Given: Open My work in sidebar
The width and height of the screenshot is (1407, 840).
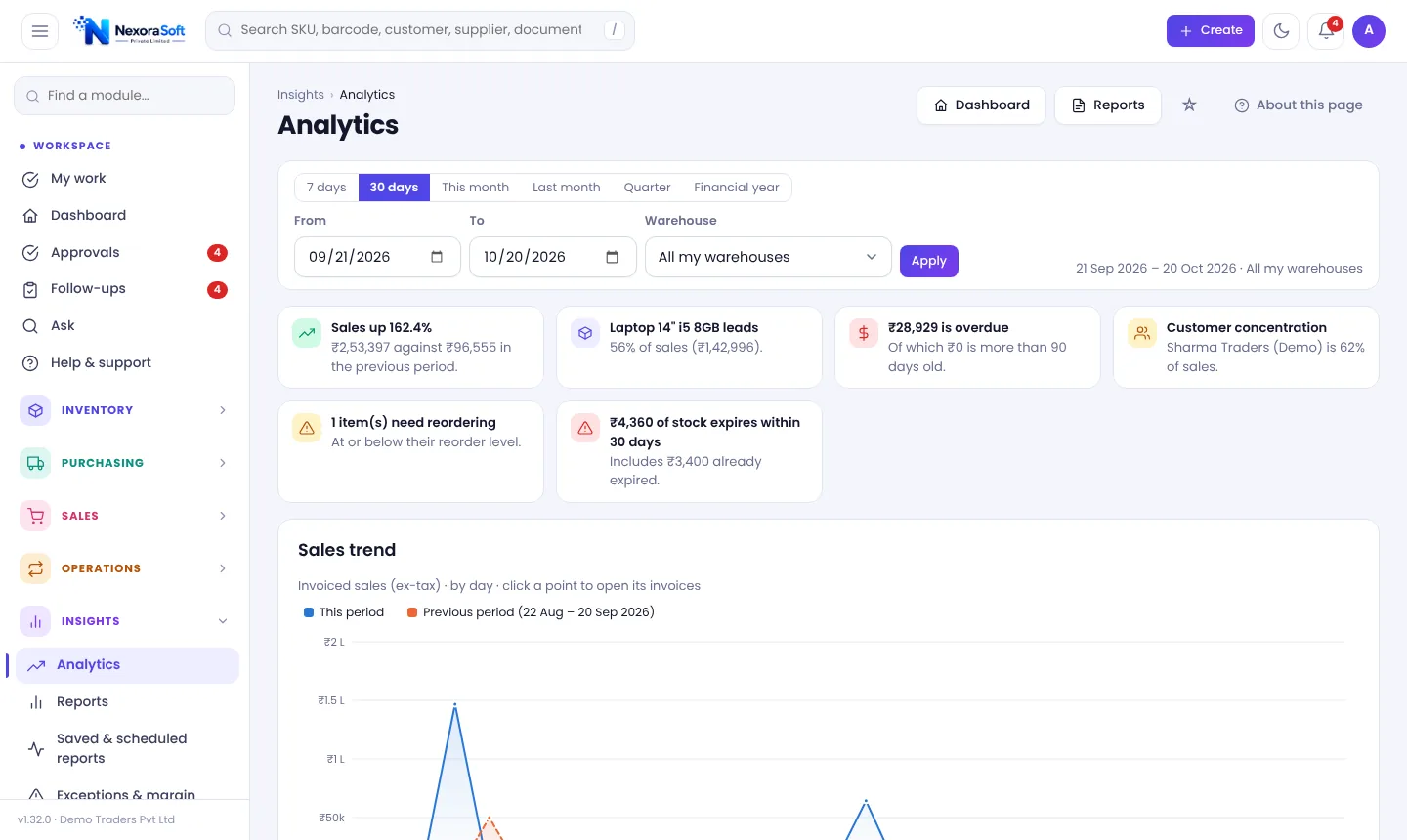Looking at the screenshot, I should [125, 179].
